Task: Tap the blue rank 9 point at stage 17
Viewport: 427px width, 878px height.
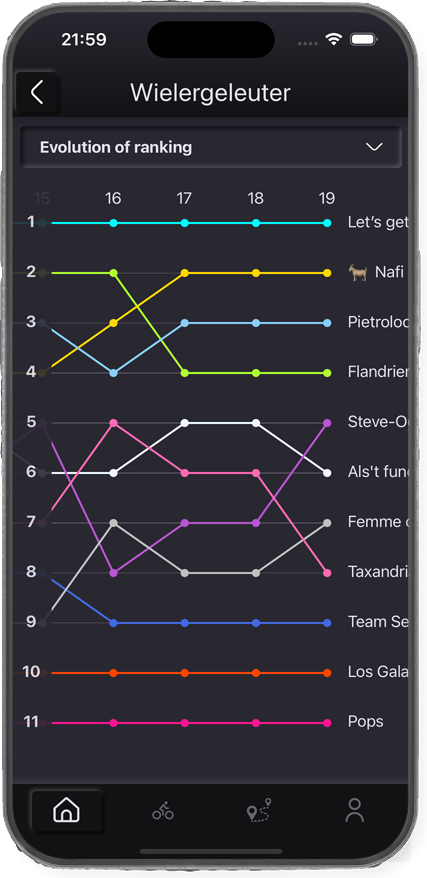Action: [x=185, y=623]
